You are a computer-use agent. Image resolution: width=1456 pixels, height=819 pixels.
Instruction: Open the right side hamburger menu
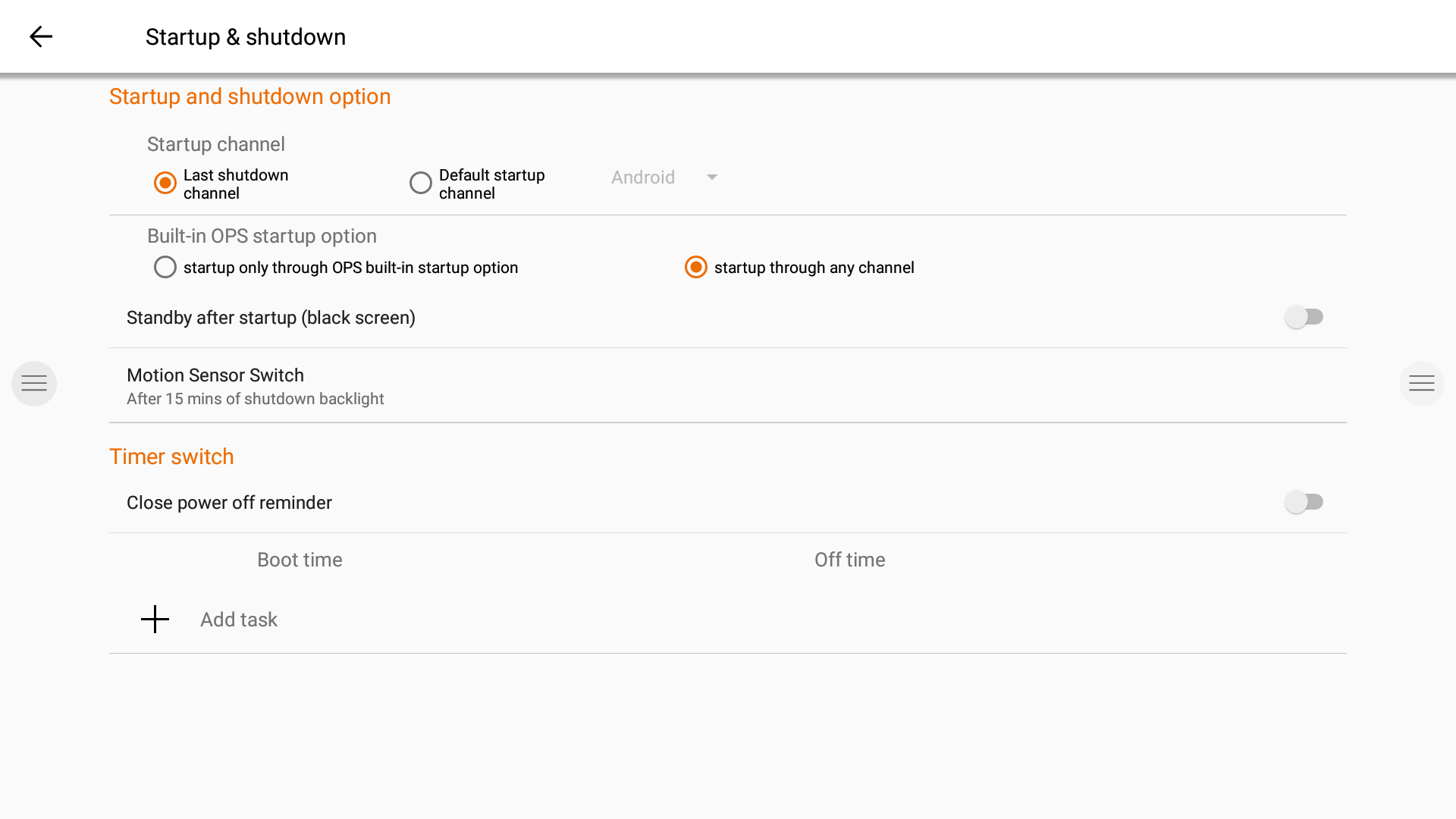point(1421,384)
